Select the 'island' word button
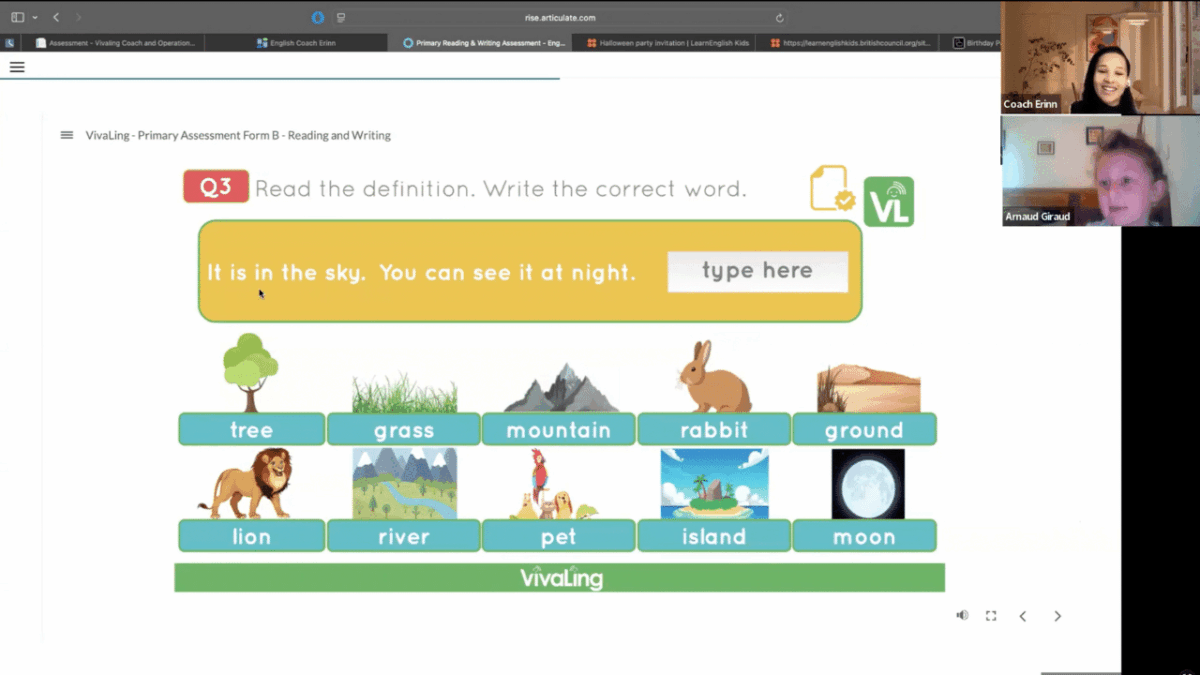 click(x=713, y=536)
